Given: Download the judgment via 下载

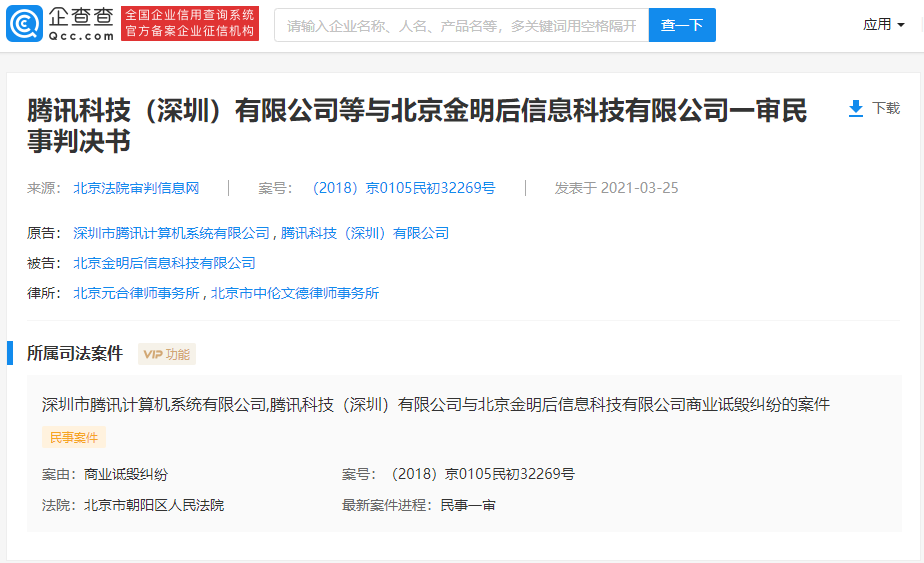Looking at the screenshot, I should point(885,109).
